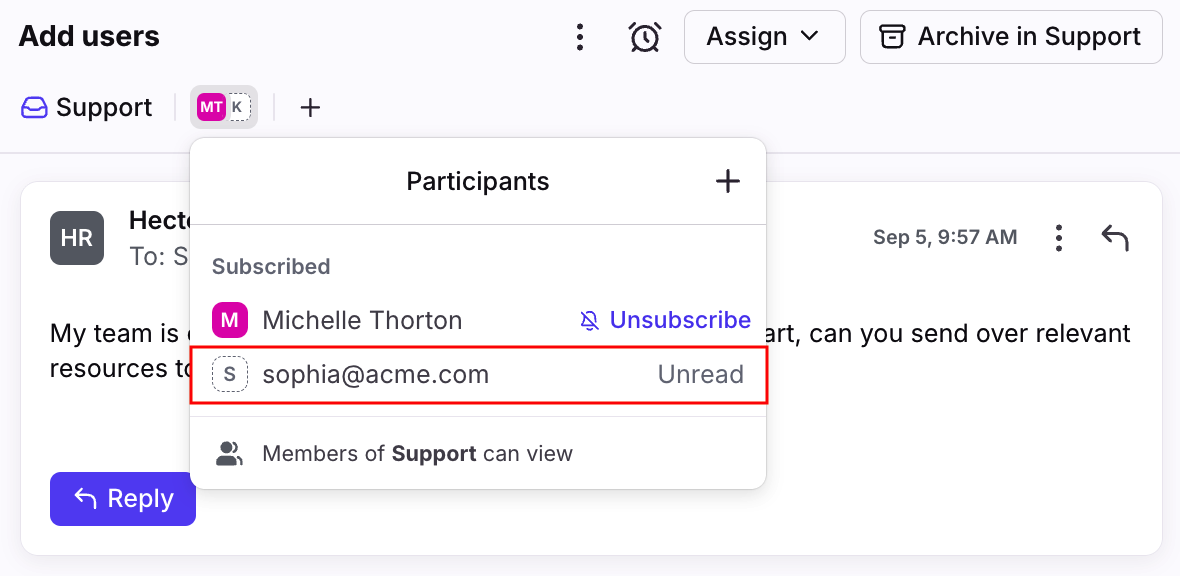The width and height of the screenshot is (1180, 576).
Task: Click the plus icon in Participants header
Action: (727, 181)
